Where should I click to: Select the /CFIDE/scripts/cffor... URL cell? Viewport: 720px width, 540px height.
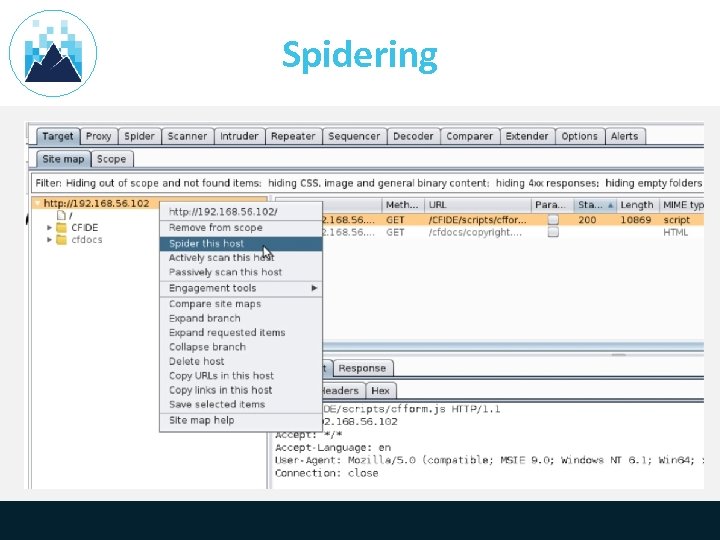[478, 219]
